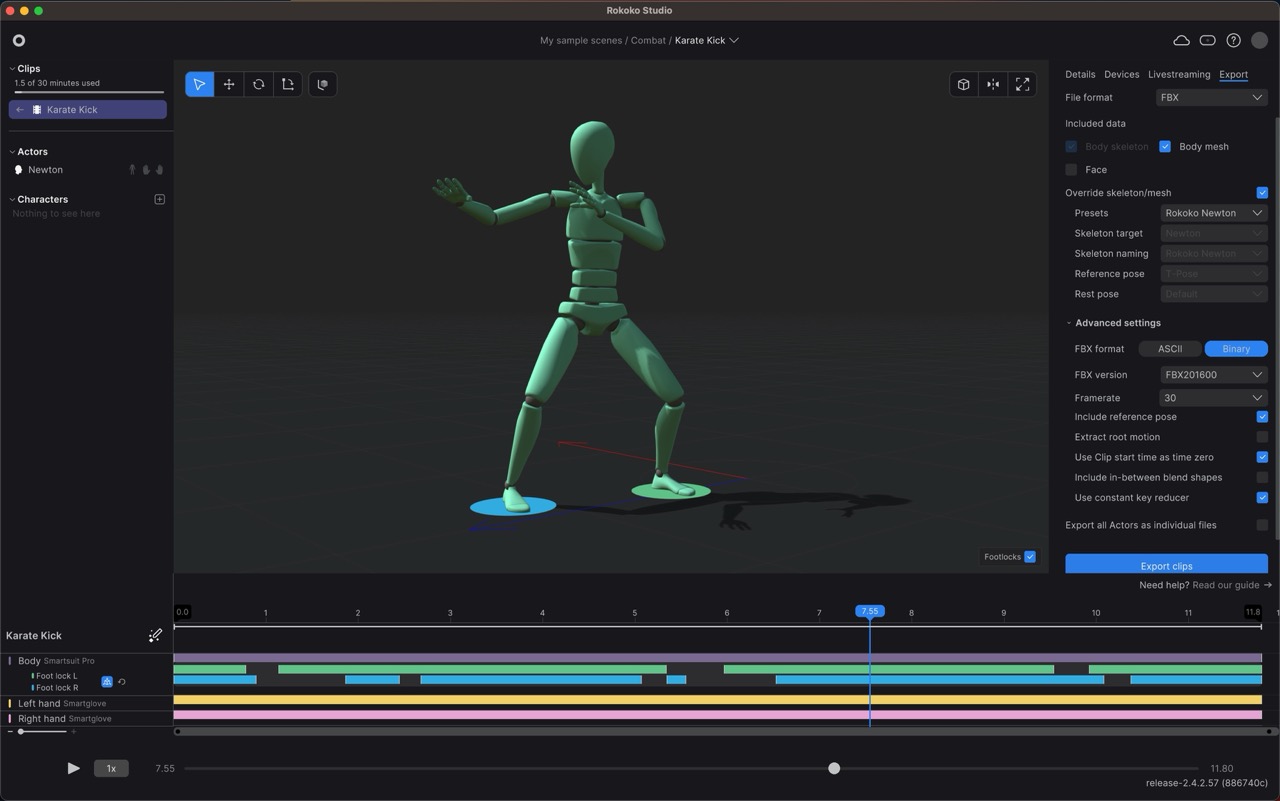The height and width of the screenshot is (801, 1280).
Task: Collapse the Actors section
Action: 11,152
